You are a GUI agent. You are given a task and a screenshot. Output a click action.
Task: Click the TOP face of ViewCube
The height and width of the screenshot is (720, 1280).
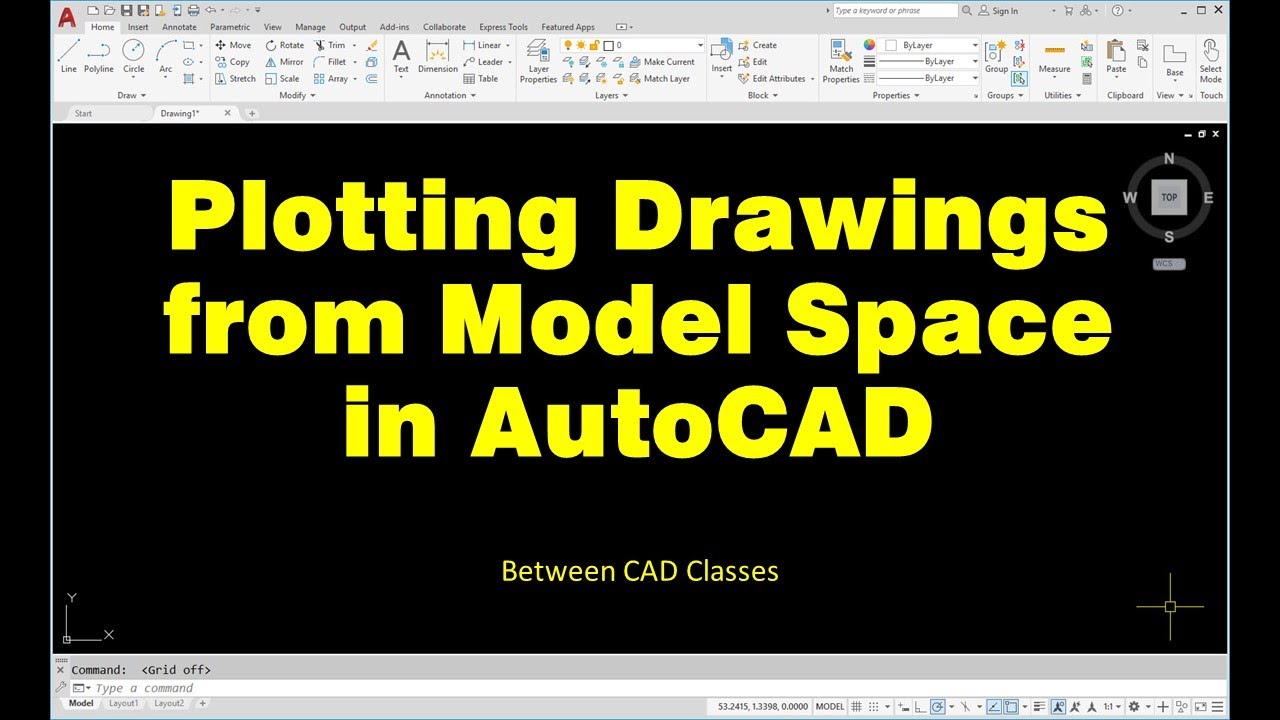pyautogui.click(x=1169, y=197)
